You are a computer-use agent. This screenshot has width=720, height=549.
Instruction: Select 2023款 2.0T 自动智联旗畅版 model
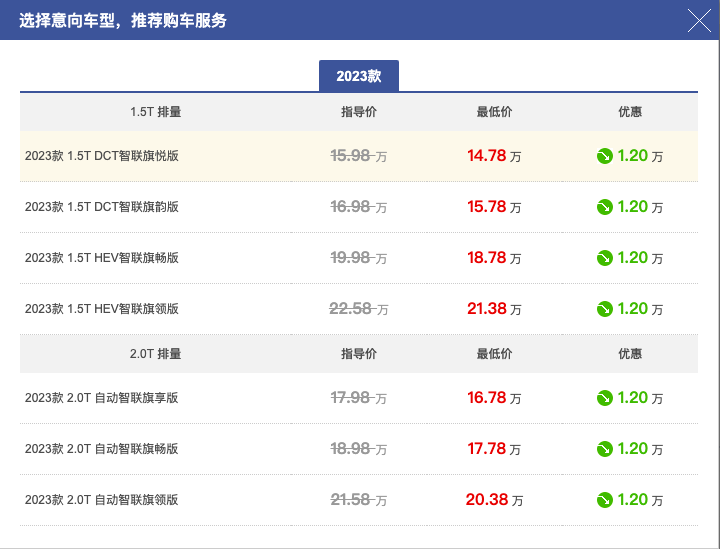point(359,449)
